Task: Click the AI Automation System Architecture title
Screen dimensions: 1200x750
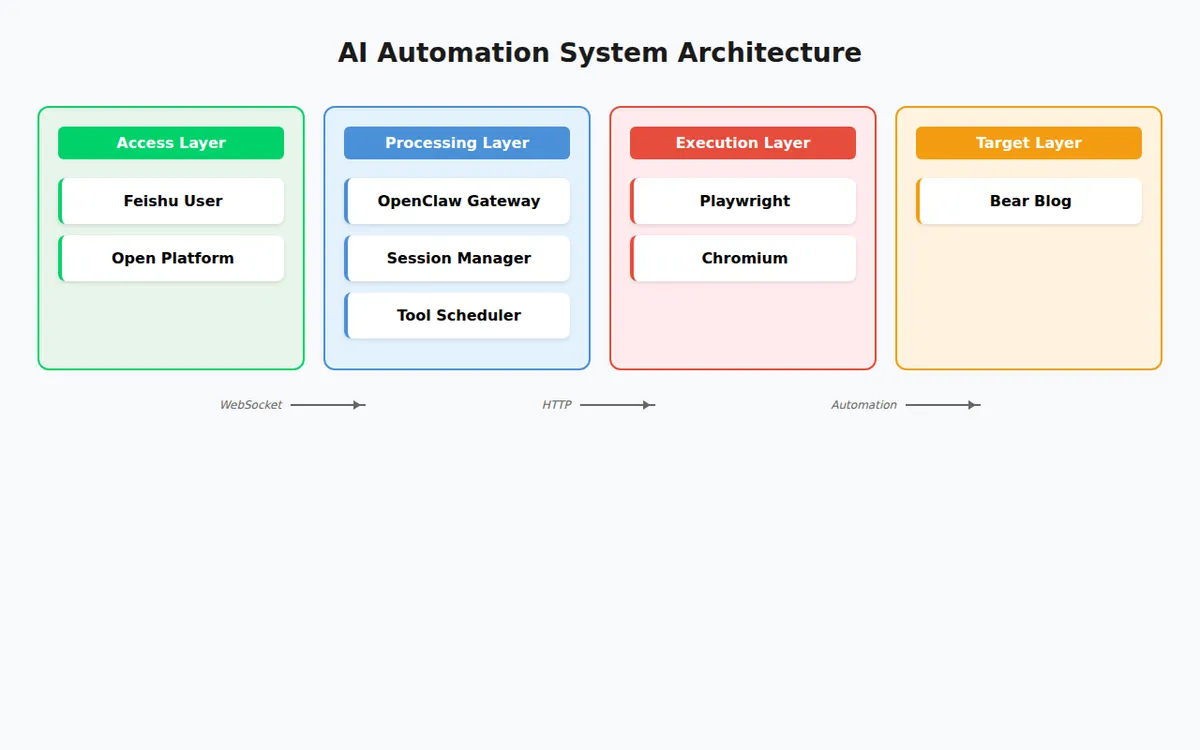Action: 599,52
